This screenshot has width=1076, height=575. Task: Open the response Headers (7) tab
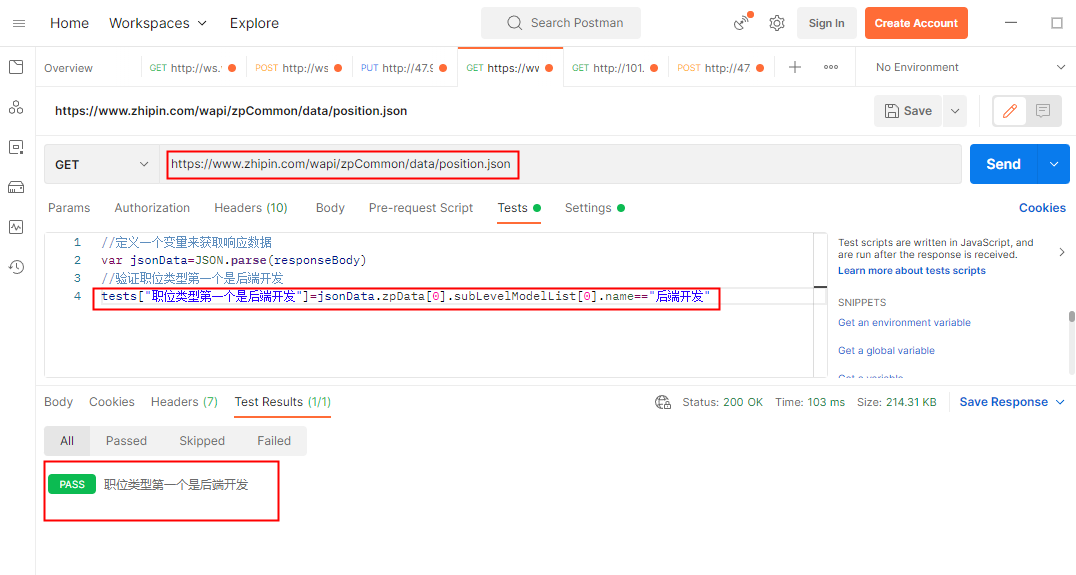click(x=184, y=402)
